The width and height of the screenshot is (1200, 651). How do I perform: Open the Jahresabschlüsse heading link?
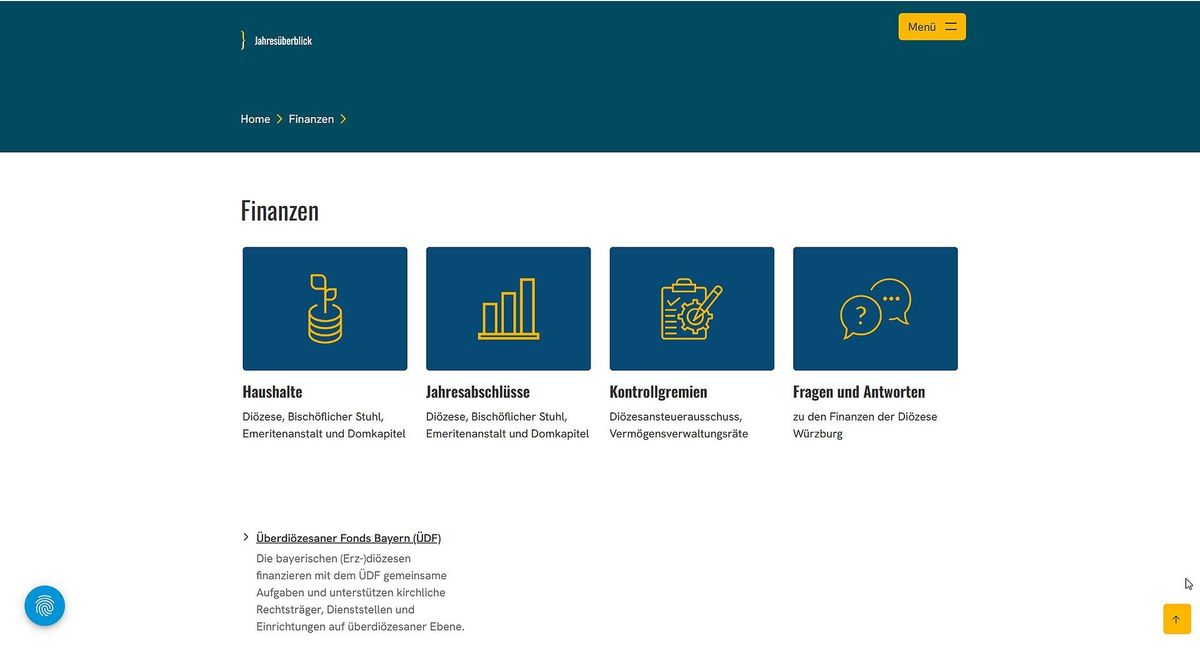[x=477, y=392]
